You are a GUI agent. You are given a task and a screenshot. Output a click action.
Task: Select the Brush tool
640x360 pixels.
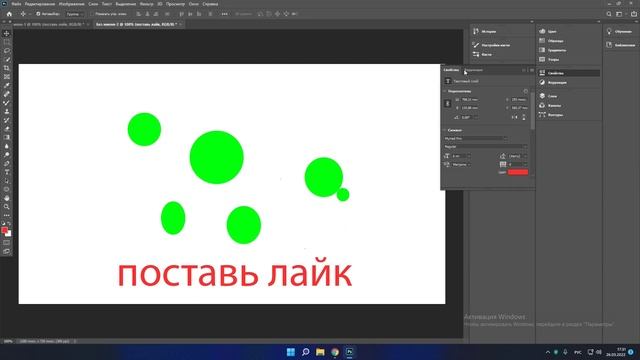(7, 103)
